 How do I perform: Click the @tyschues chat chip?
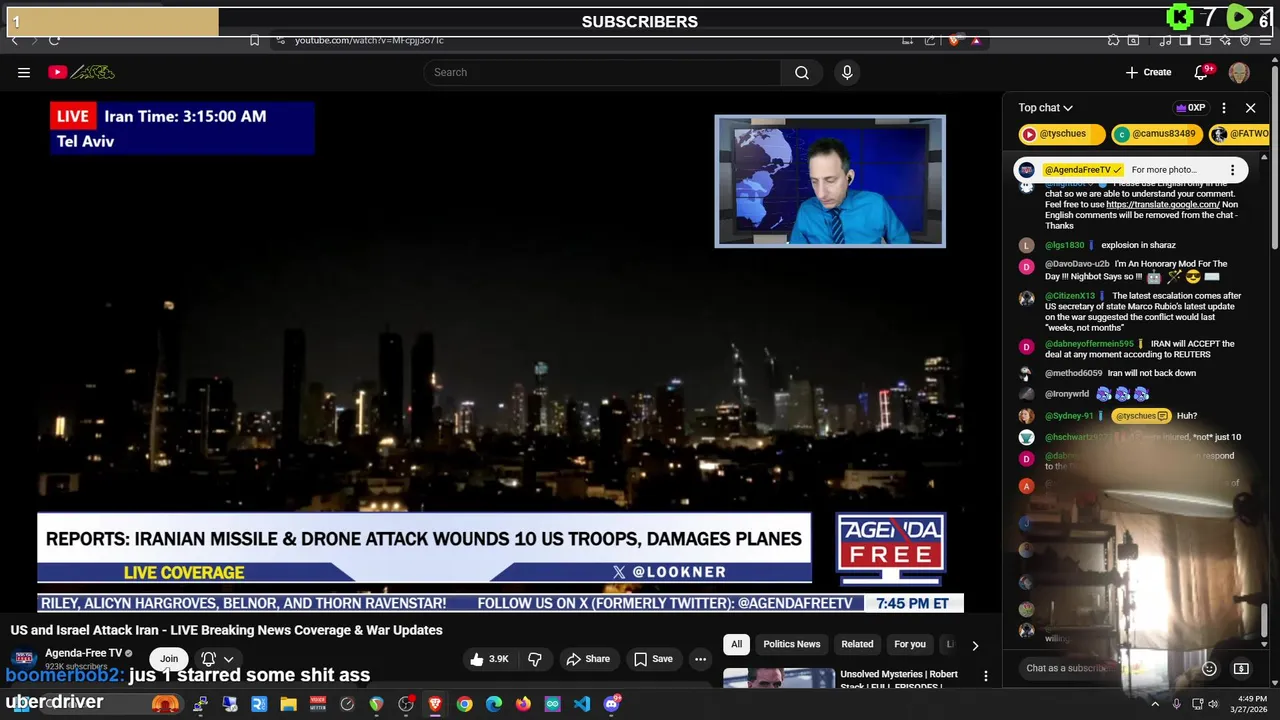tap(1062, 134)
